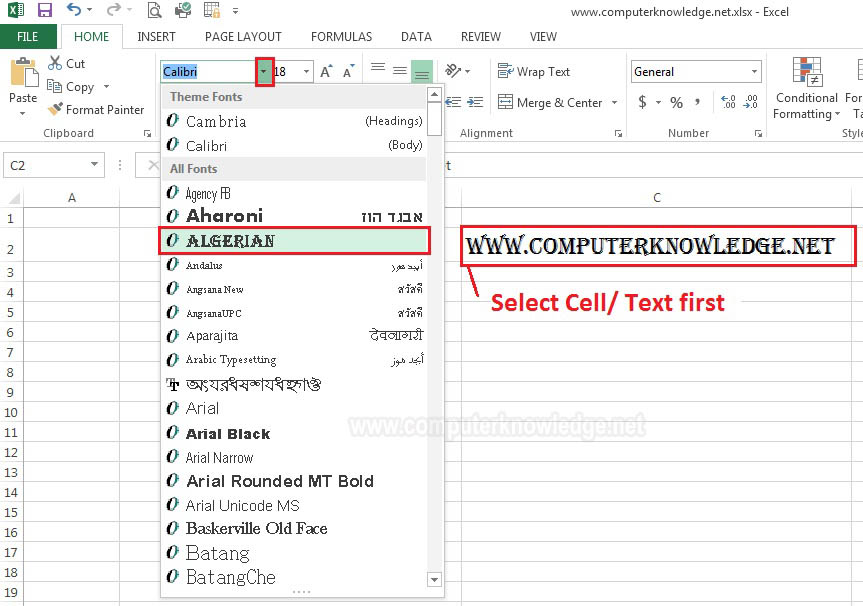Toggle bottom align button
The image size is (863, 606).
click(422, 72)
